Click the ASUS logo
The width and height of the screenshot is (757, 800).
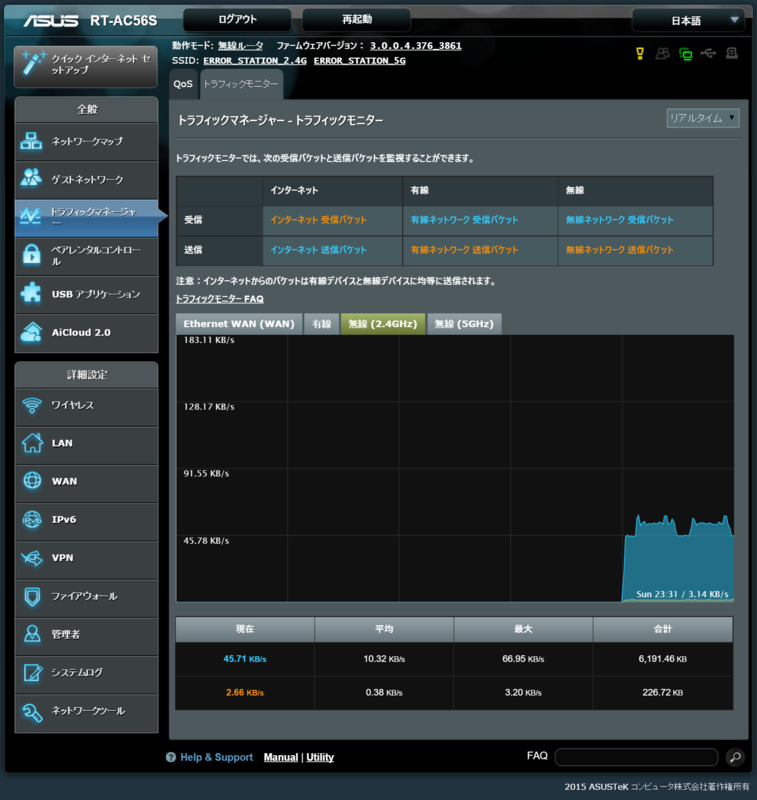click(51, 20)
